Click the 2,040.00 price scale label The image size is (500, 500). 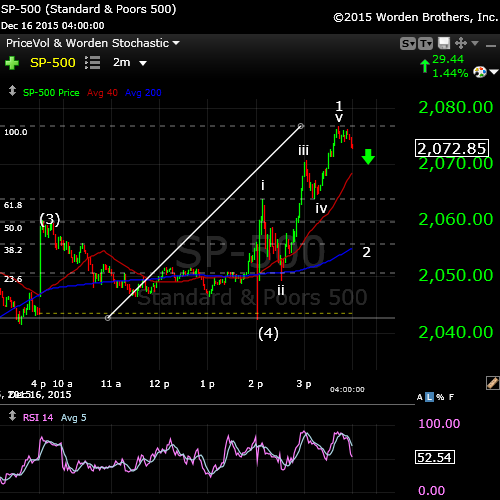tap(456, 332)
